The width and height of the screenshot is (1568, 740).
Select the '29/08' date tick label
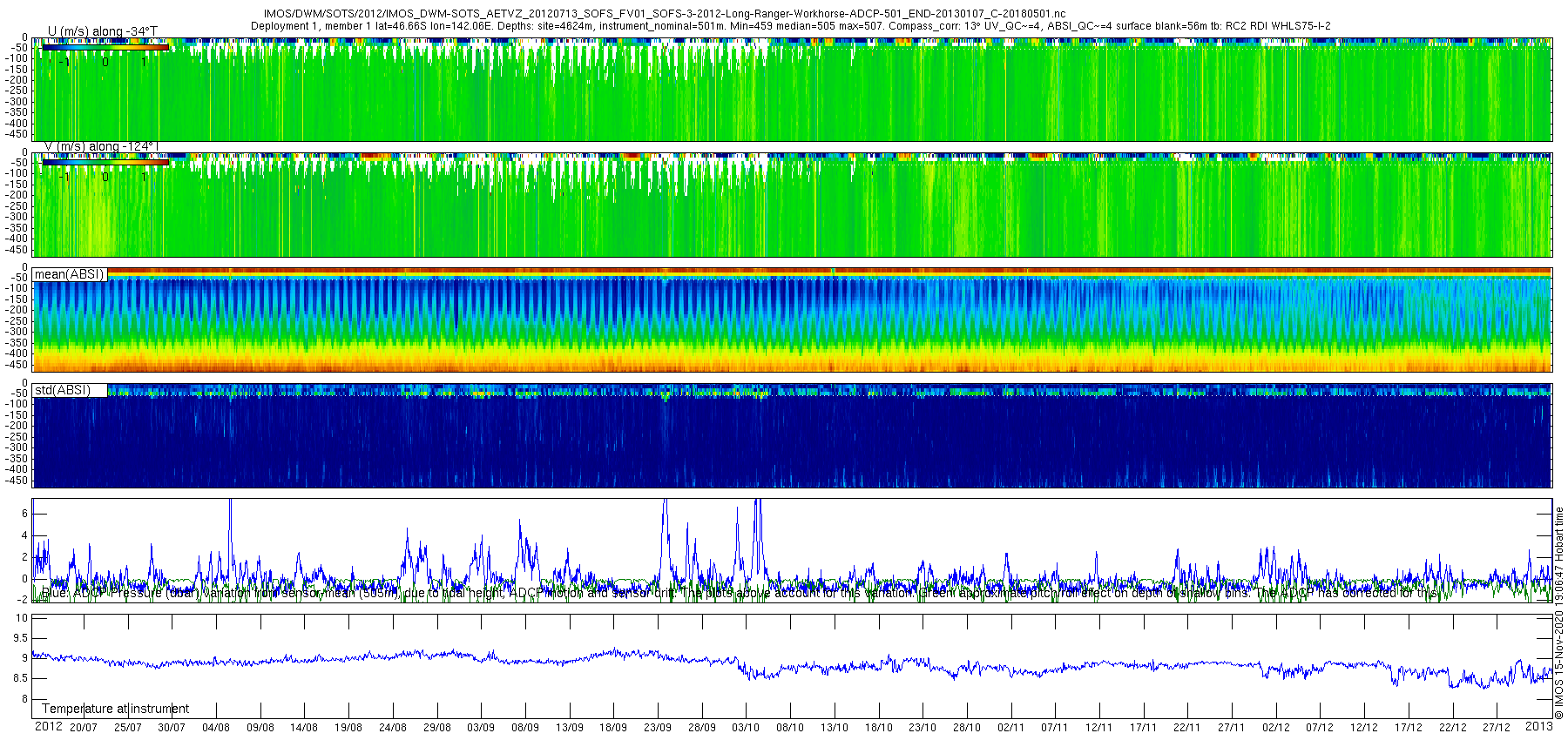pos(437,728)
